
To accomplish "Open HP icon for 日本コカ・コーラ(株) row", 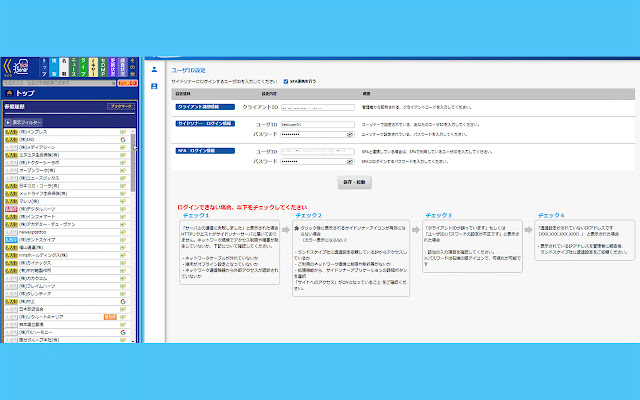I will (123, 186).
